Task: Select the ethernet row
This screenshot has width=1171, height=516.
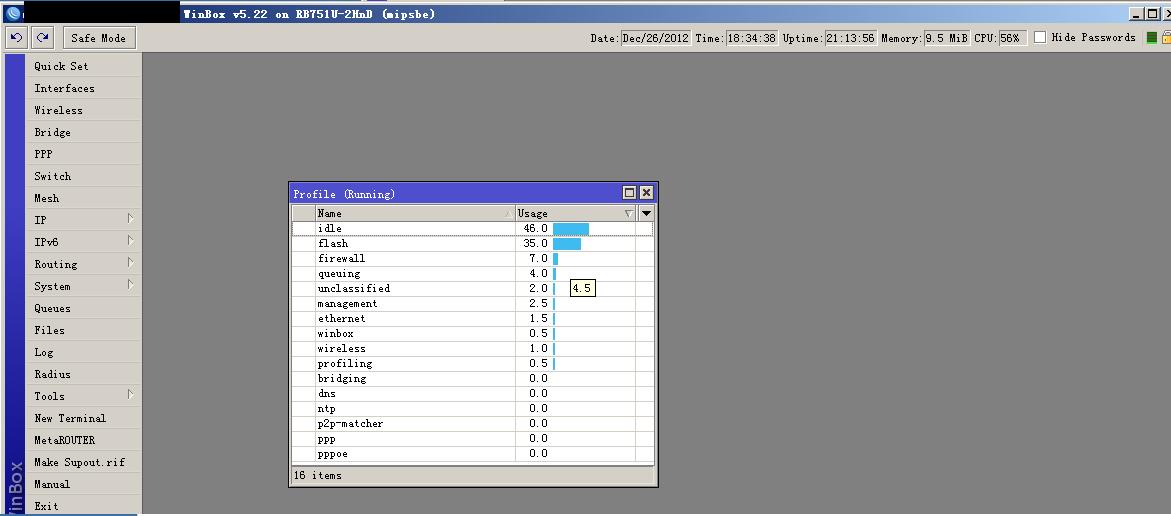Action: pyautogui.click(x=473, y=318)
